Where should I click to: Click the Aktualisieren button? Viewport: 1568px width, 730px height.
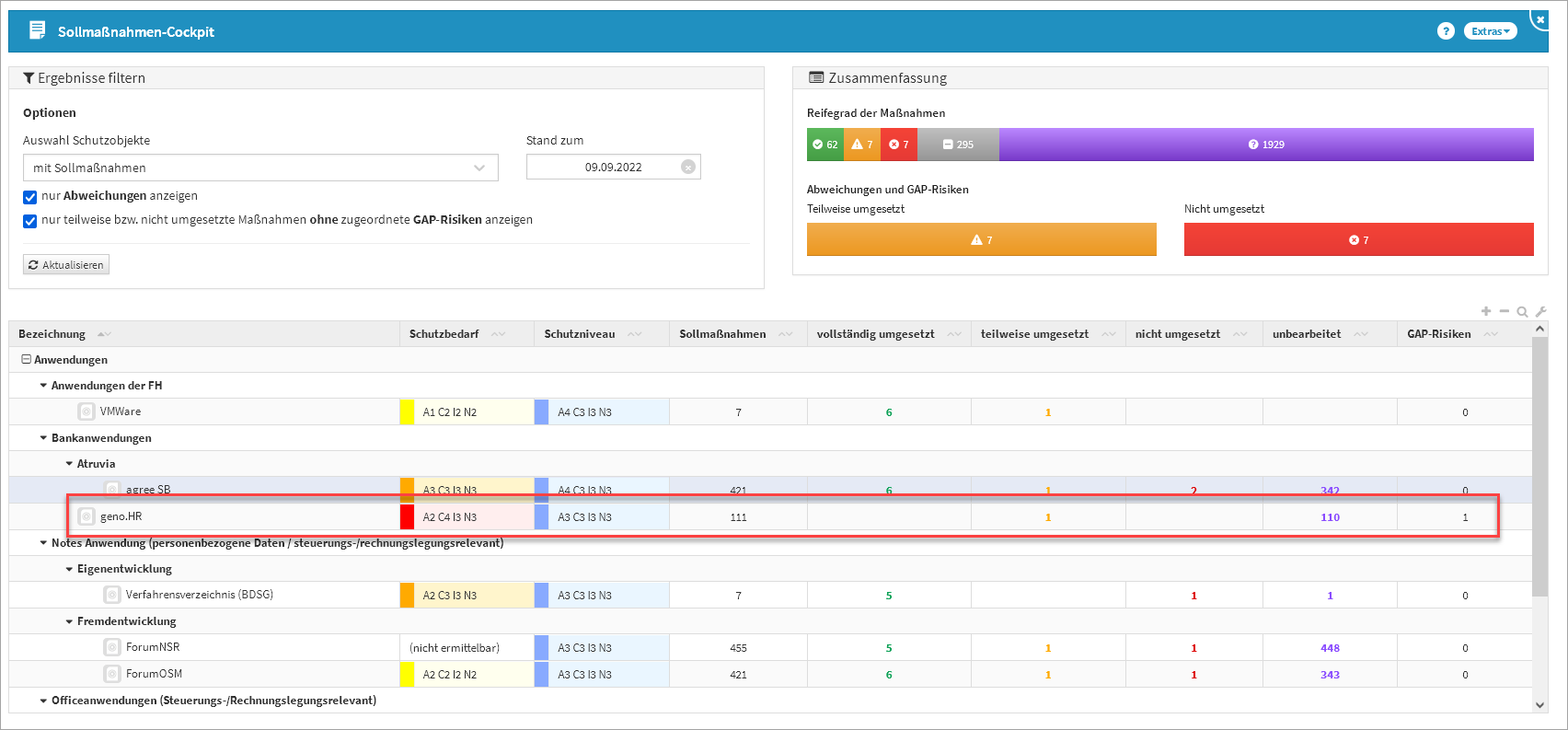(x=66, y=265)
